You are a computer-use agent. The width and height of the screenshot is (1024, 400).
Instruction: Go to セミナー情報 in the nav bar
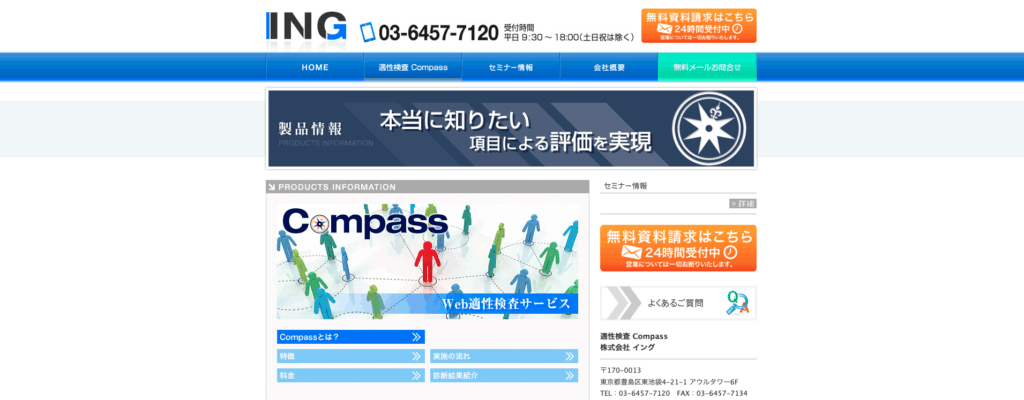pyautogui.click(x=511, y=67)
